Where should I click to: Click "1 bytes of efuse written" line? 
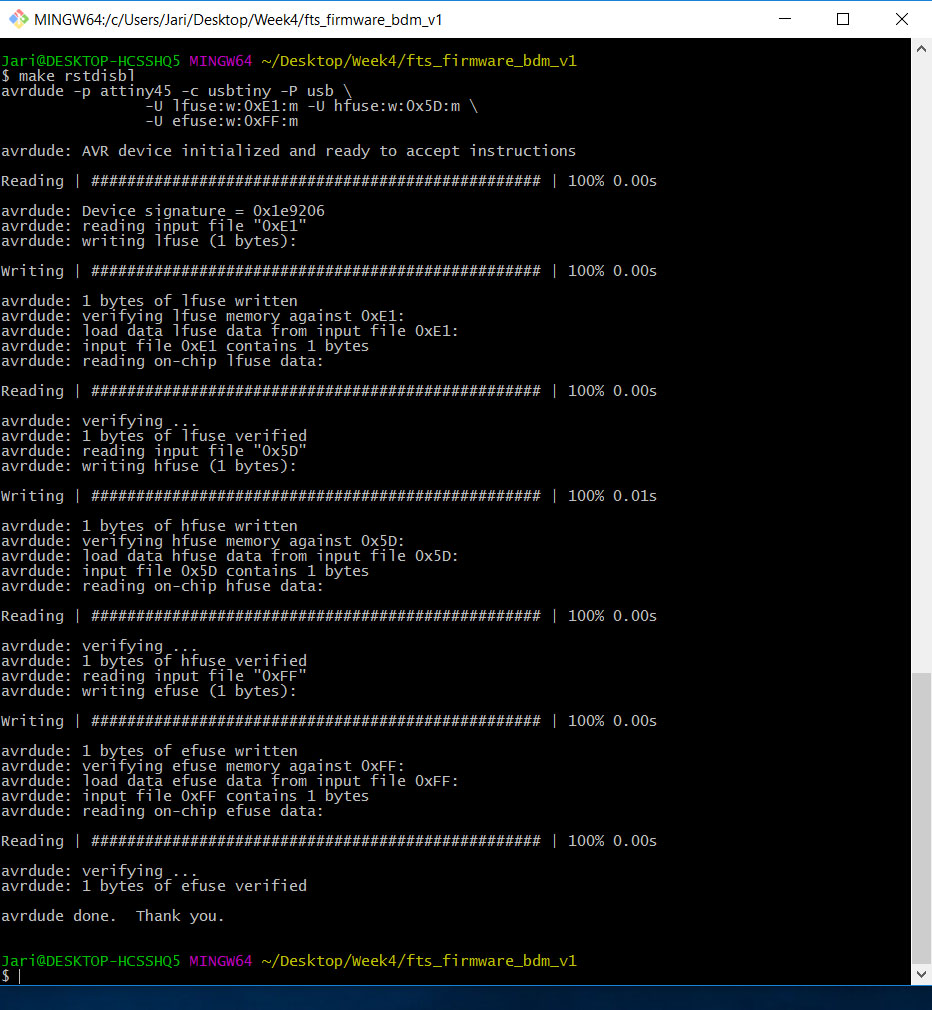[x=149, y=751]
